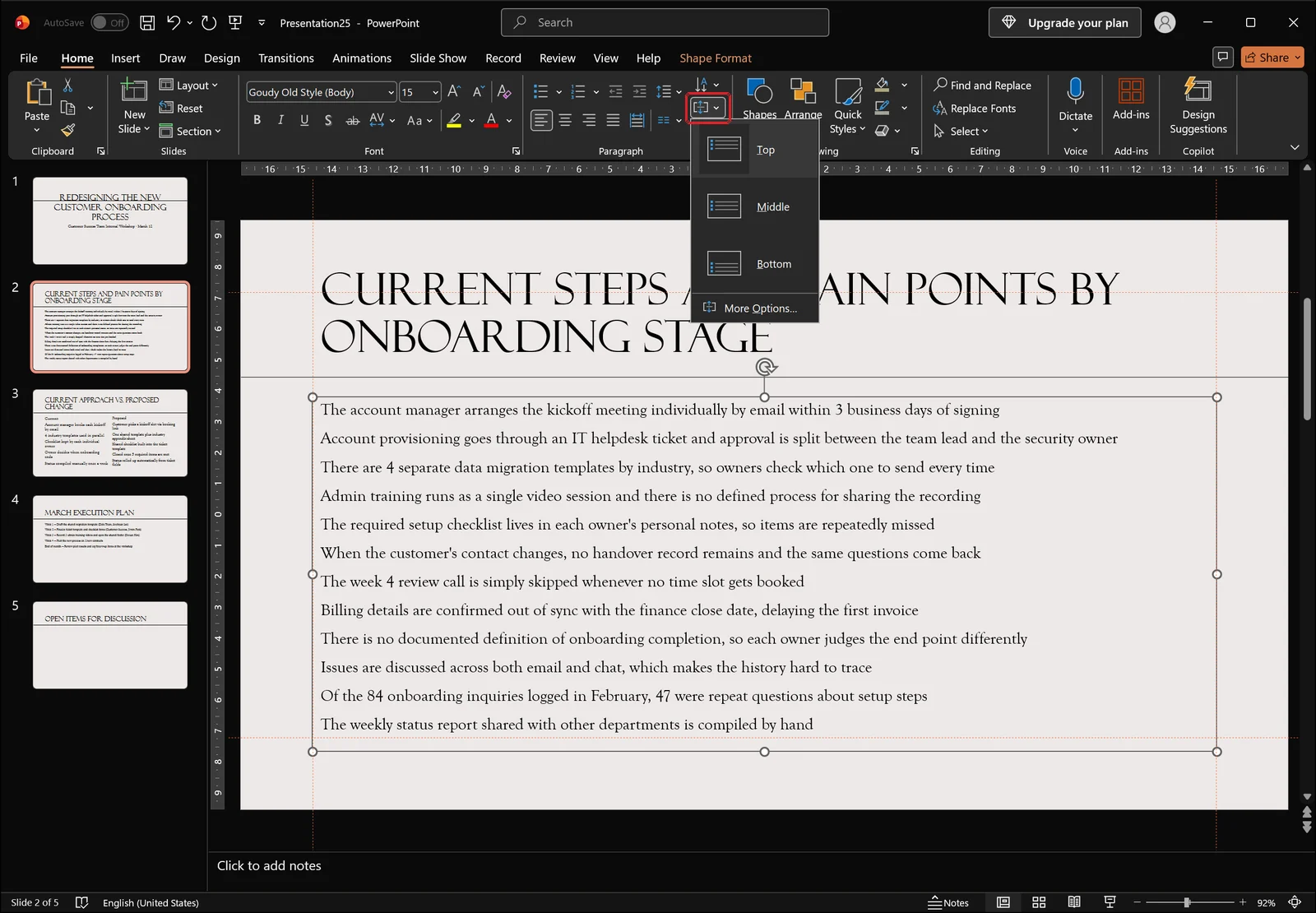Select slide 3 thumbnail
The width and height of the screenshot is (1316, 913).
tap(110, 433)
